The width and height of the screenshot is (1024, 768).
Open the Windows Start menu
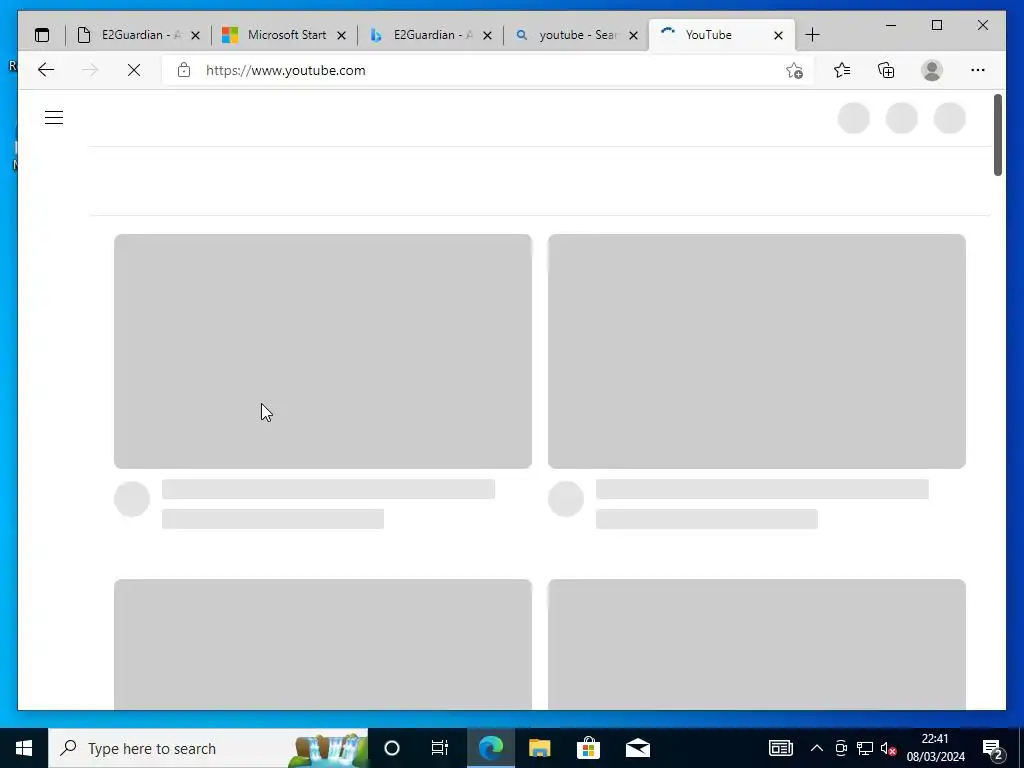pyautogui.click(x=24, y=748)
